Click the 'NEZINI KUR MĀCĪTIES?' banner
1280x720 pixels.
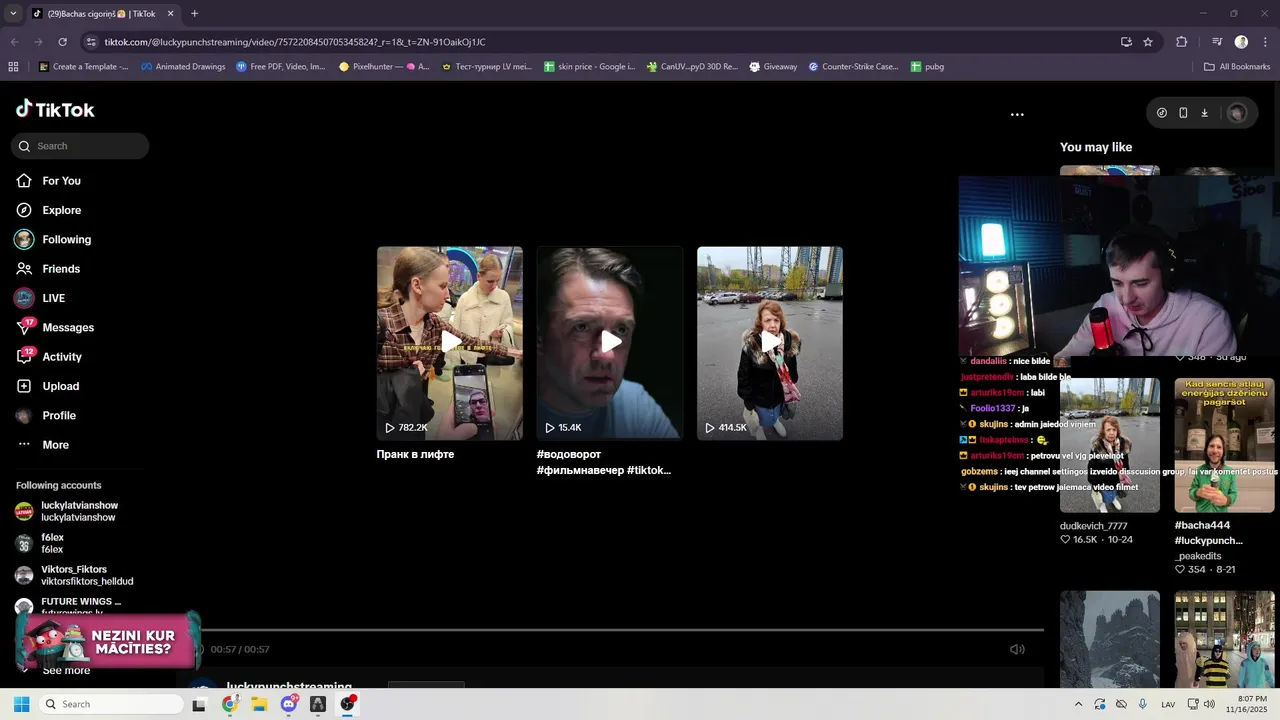click(108, 642)
